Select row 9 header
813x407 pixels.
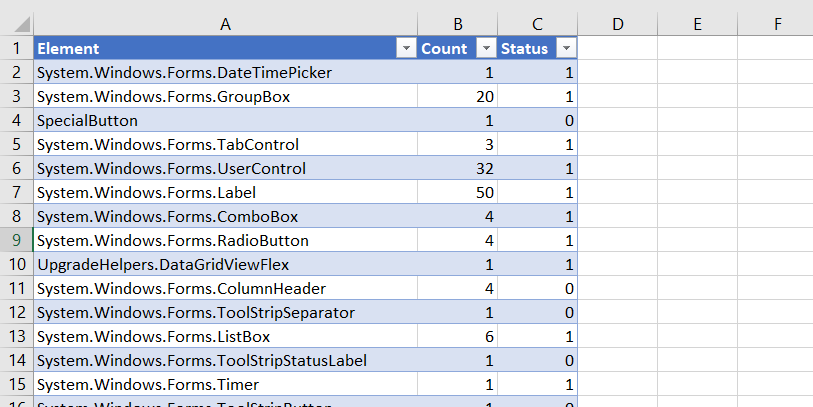17,240
